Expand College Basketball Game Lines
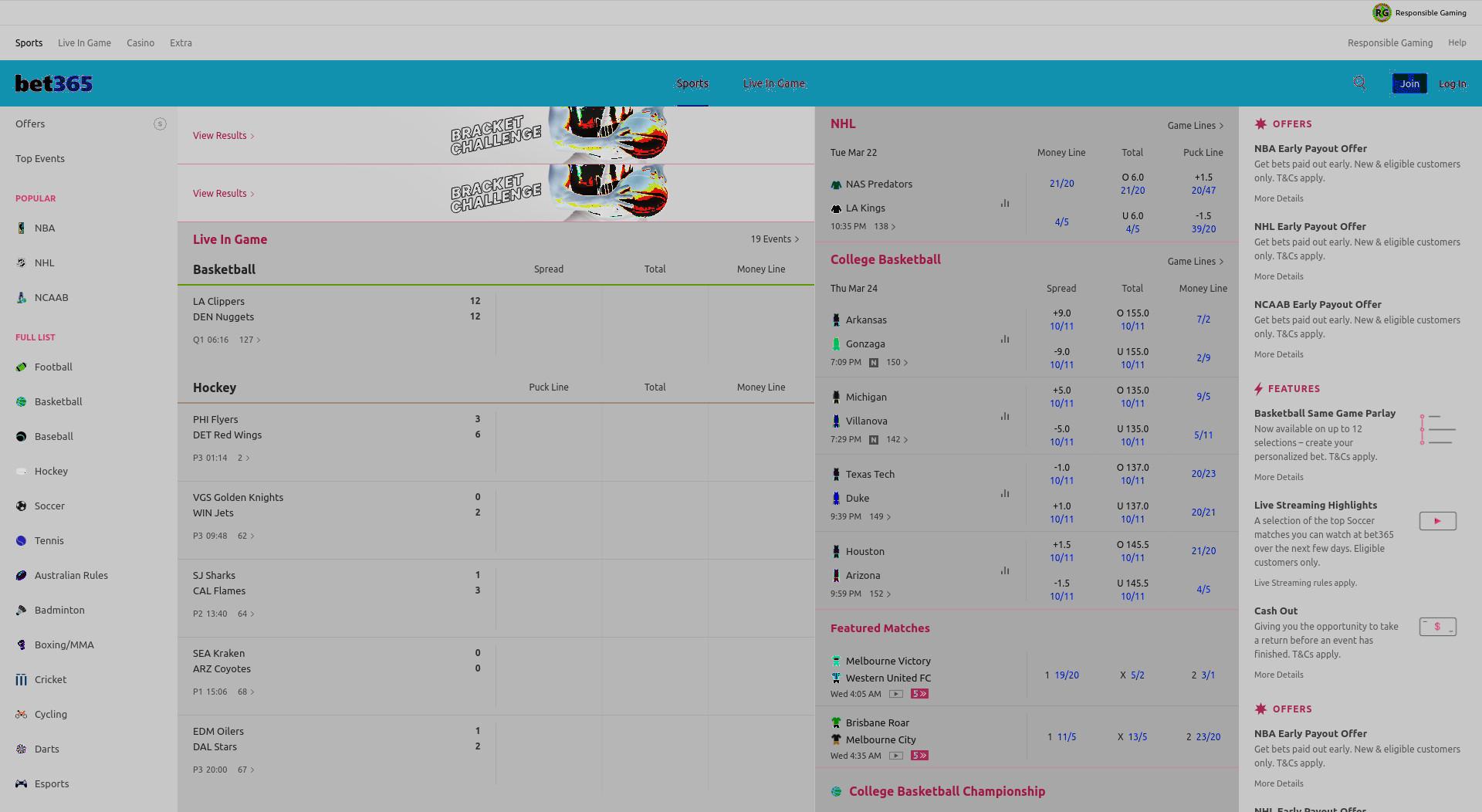 (x=1196, y=261)
